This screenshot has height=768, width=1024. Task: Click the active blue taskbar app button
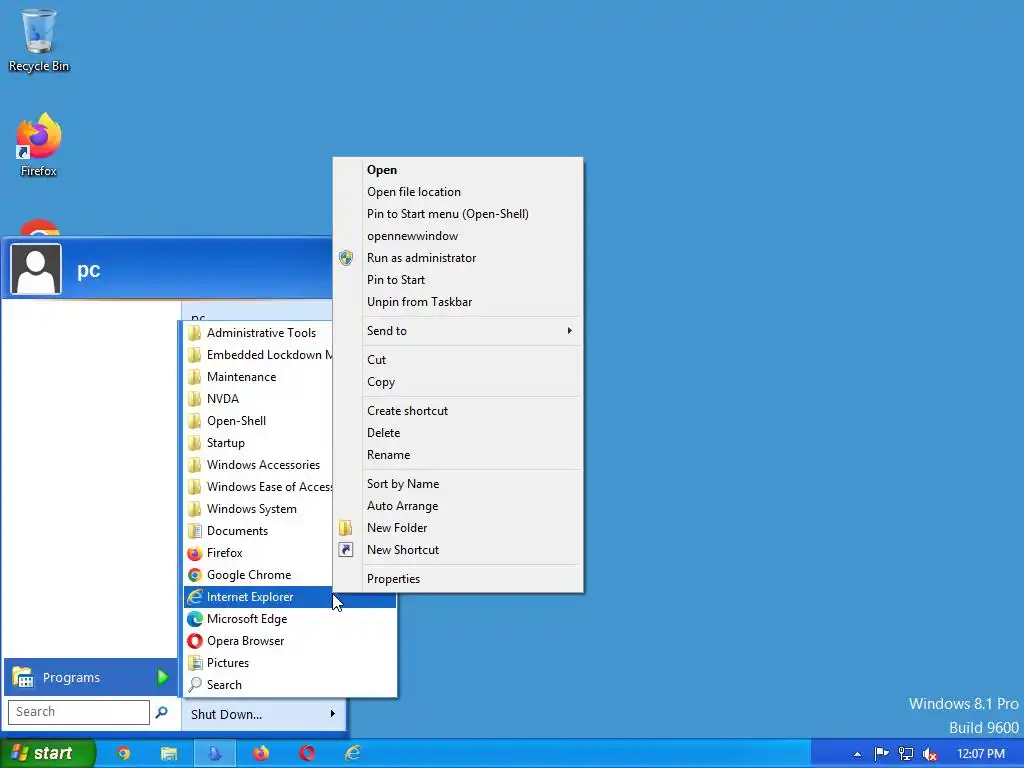[215, 754]
